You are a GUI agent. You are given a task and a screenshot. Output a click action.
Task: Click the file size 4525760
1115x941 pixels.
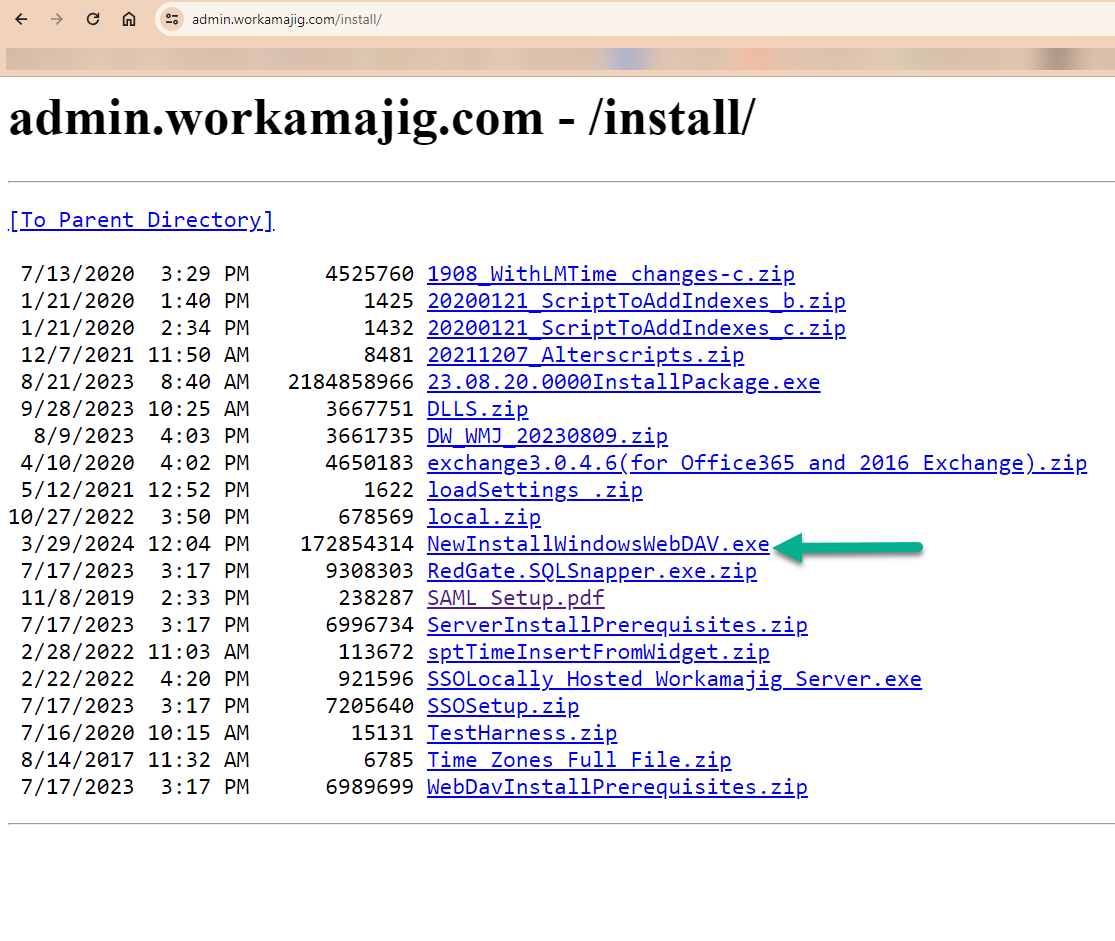point(370,275)
